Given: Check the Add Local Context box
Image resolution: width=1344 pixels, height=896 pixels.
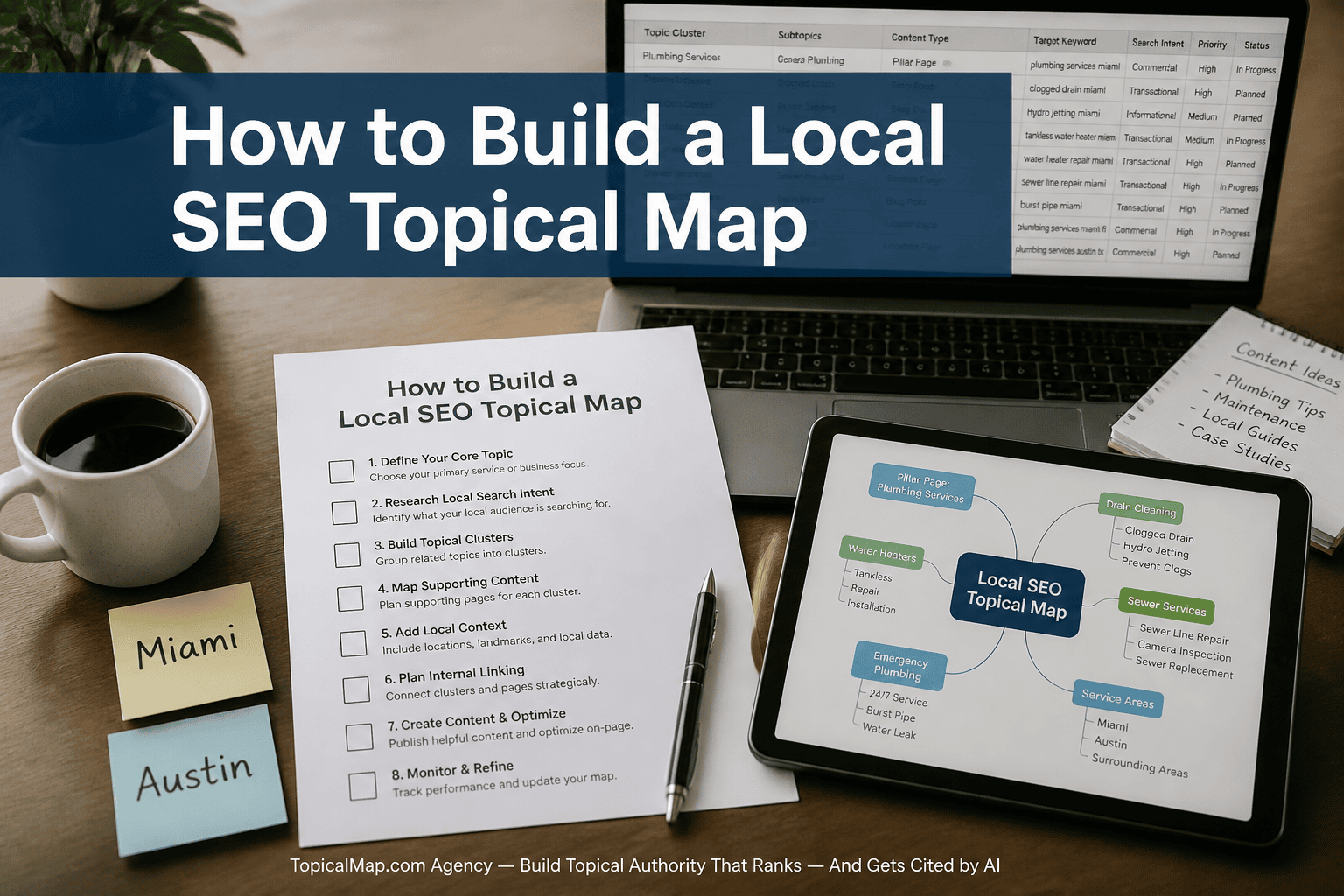Looking at the screenshot, I should click(x=353, y=643).
